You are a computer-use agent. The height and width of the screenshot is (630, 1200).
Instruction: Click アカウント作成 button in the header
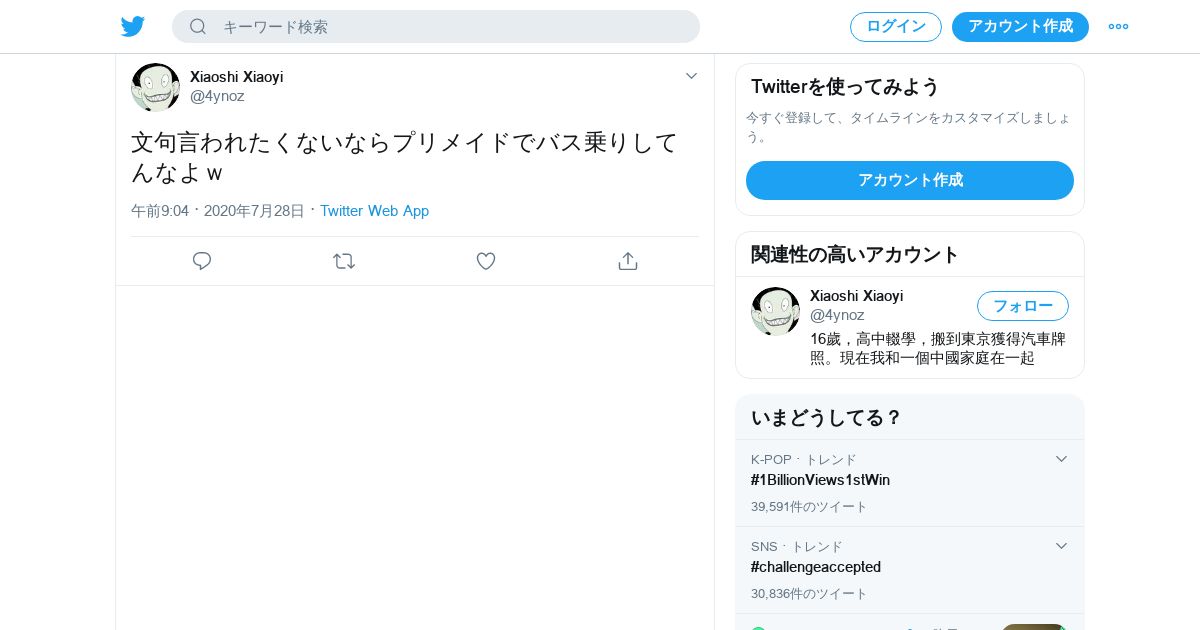tap(1020, 27)
